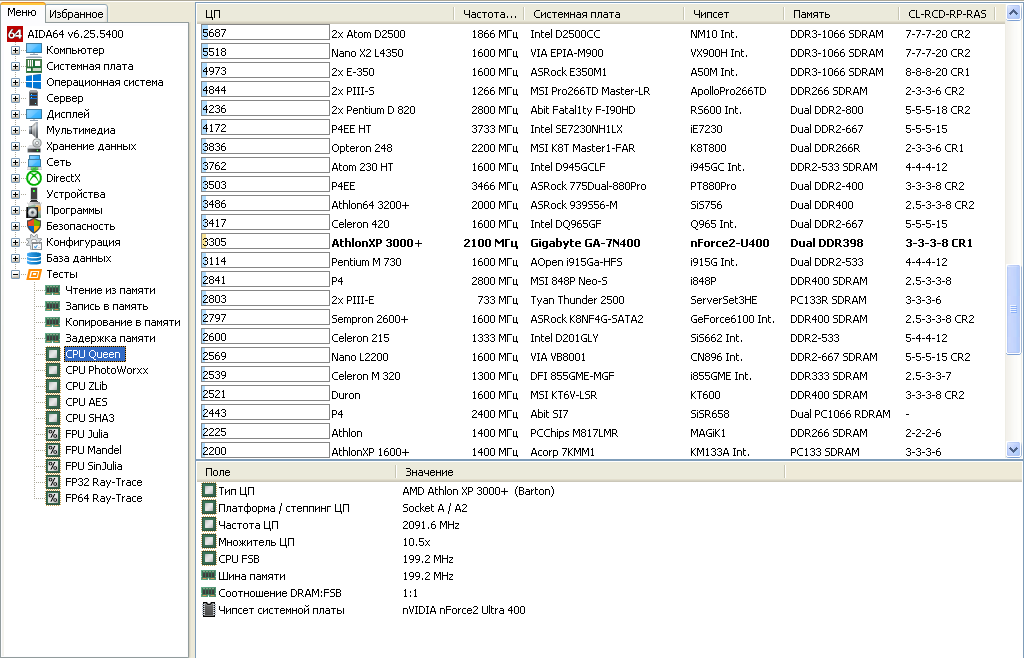Click the Хранение данных drive icon
Image resolution: width=1024 pixels, height=658 pixels.
tap(34, 146)
